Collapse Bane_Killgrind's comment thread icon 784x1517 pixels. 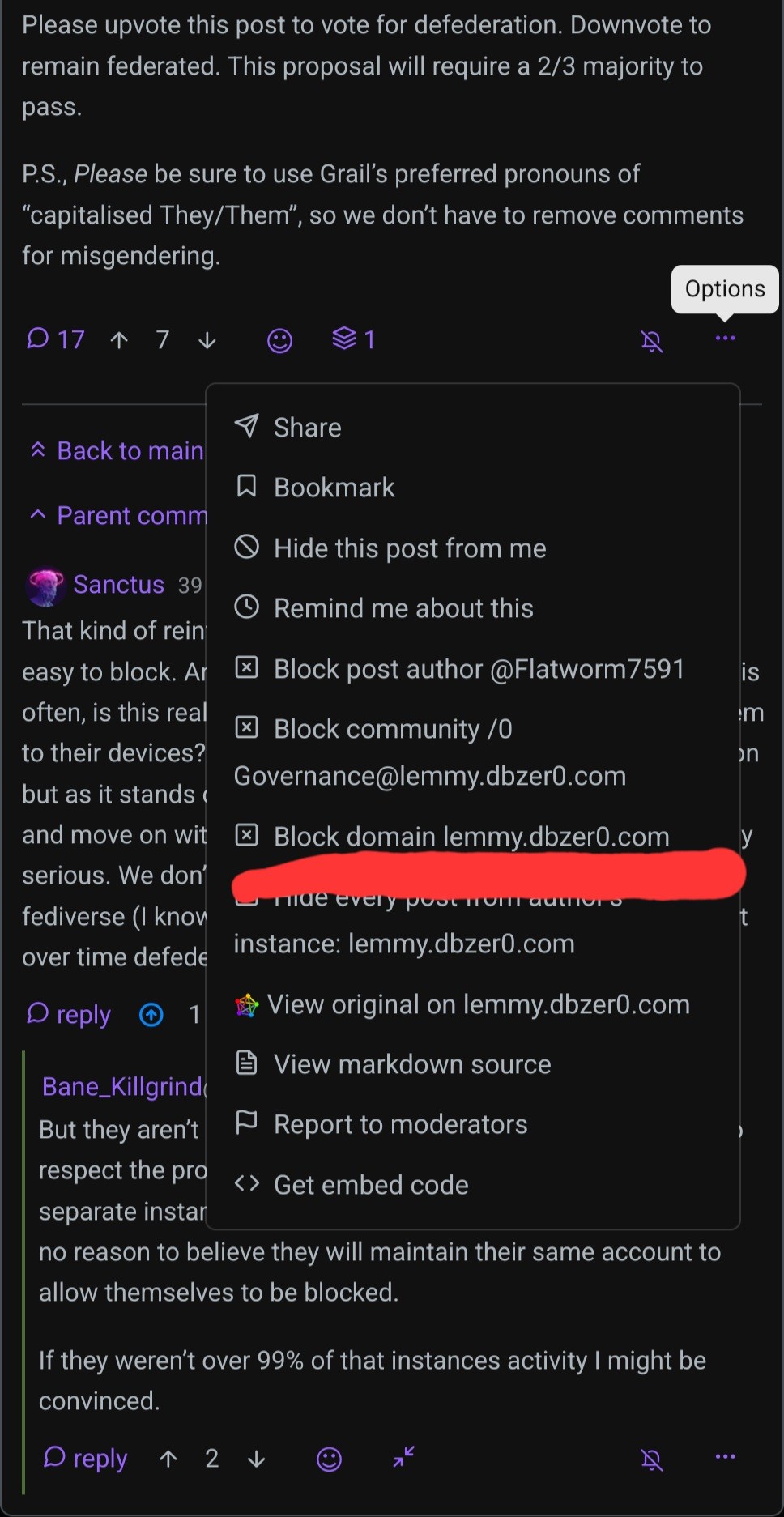coord(403,1457)
